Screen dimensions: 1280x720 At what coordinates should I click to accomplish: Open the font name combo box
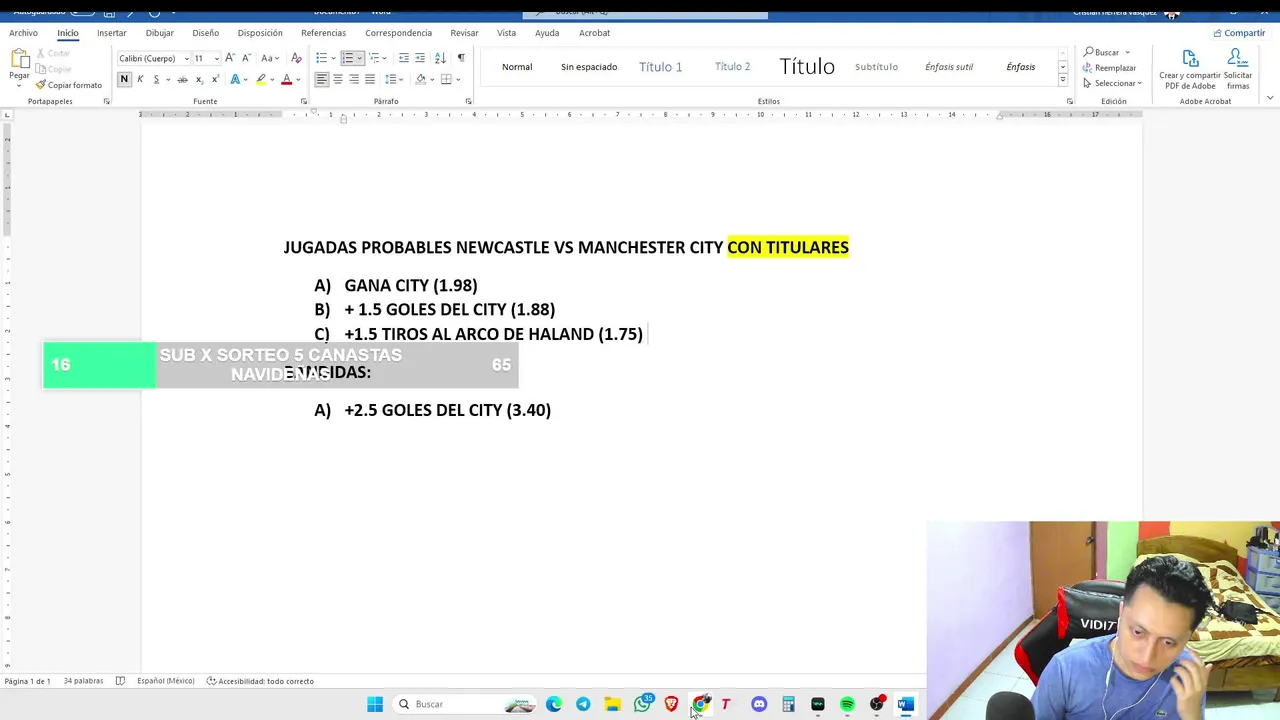pos(153,58)
